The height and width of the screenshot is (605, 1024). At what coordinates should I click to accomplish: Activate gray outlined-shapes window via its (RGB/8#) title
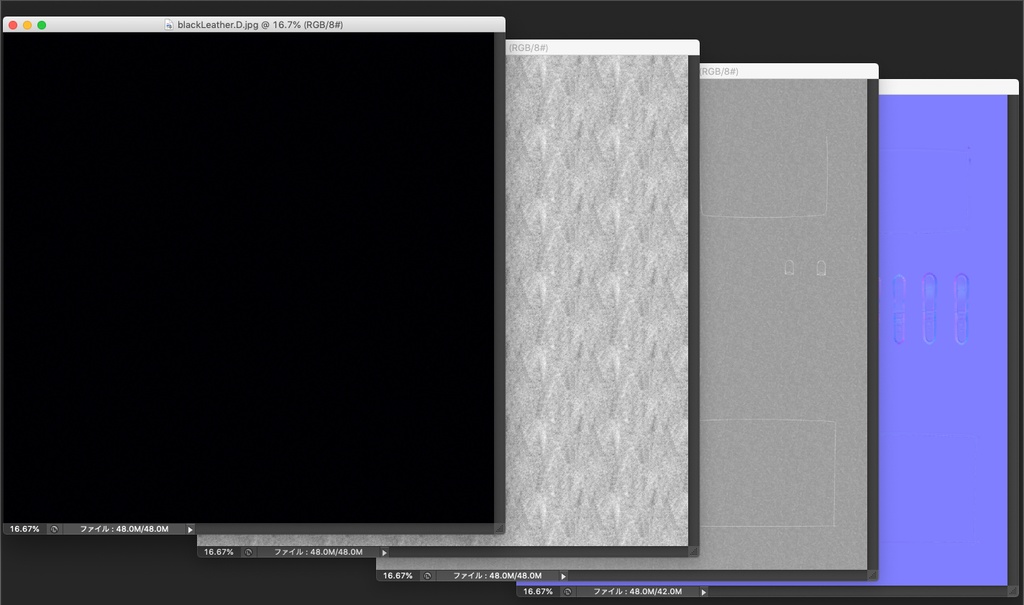720,71
